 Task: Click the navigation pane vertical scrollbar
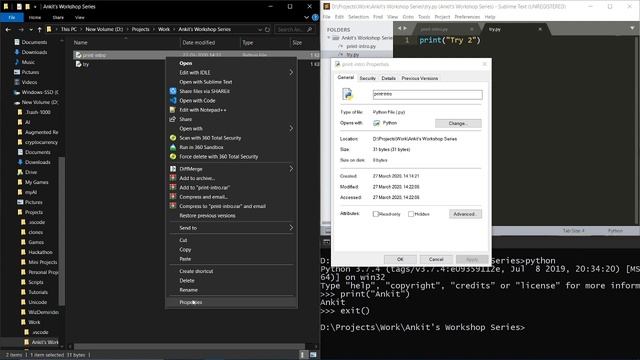62,231
